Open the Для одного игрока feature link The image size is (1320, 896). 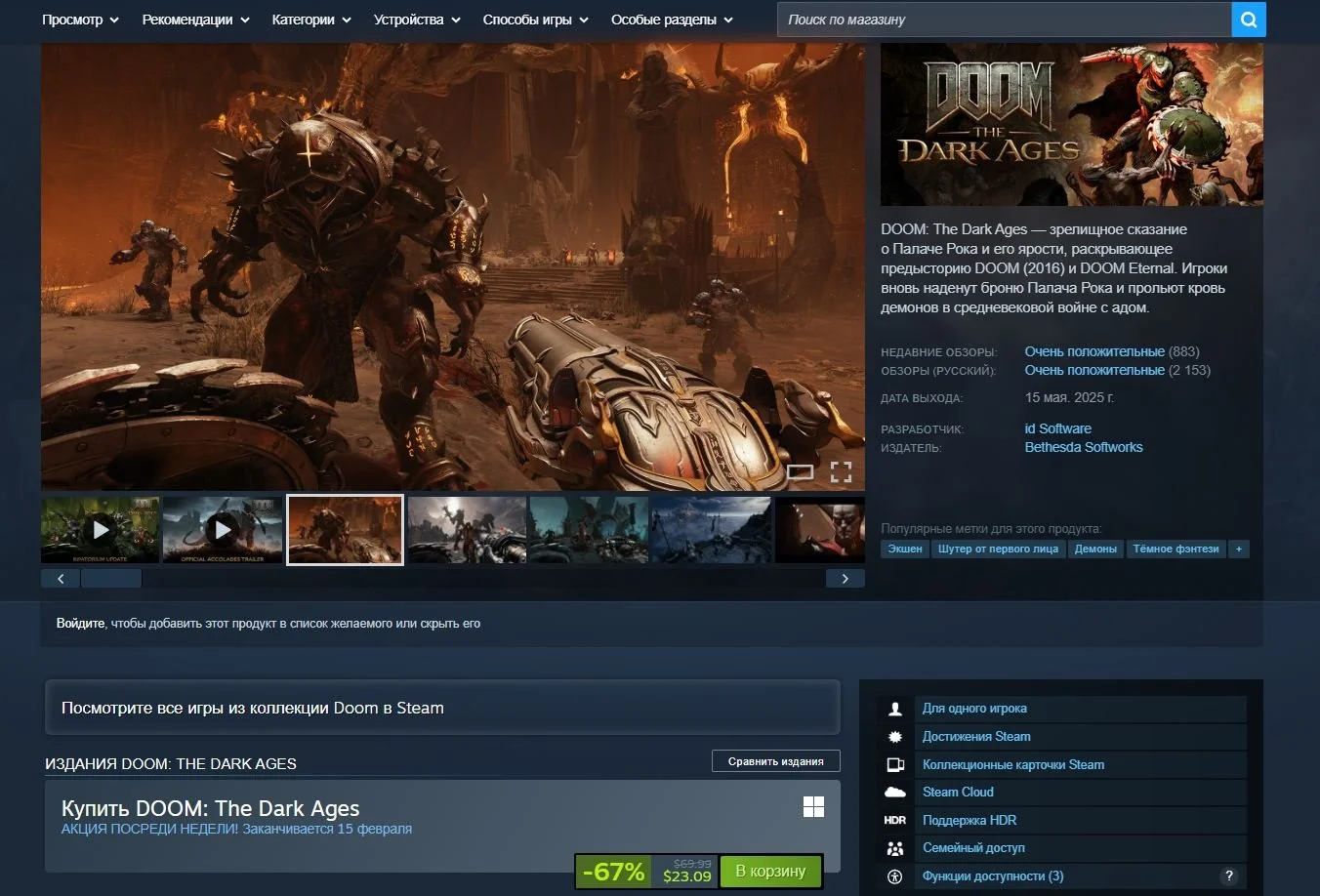974,709
